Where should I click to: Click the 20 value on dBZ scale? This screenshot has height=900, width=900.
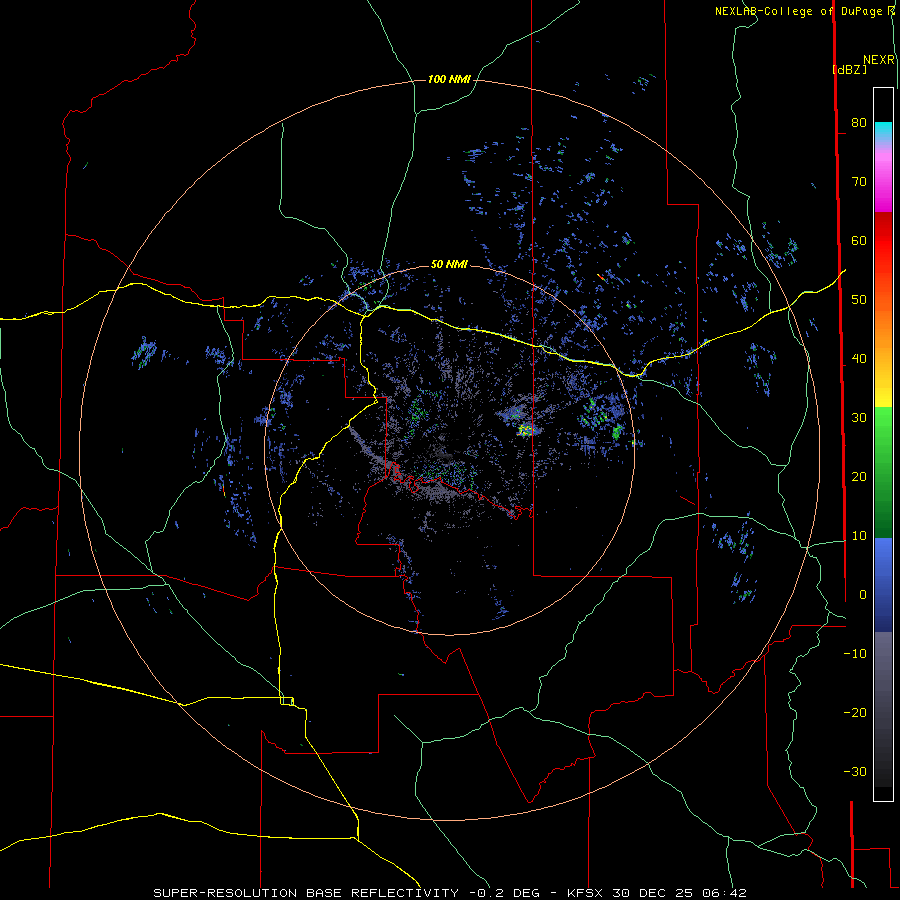tap(859, 477)
